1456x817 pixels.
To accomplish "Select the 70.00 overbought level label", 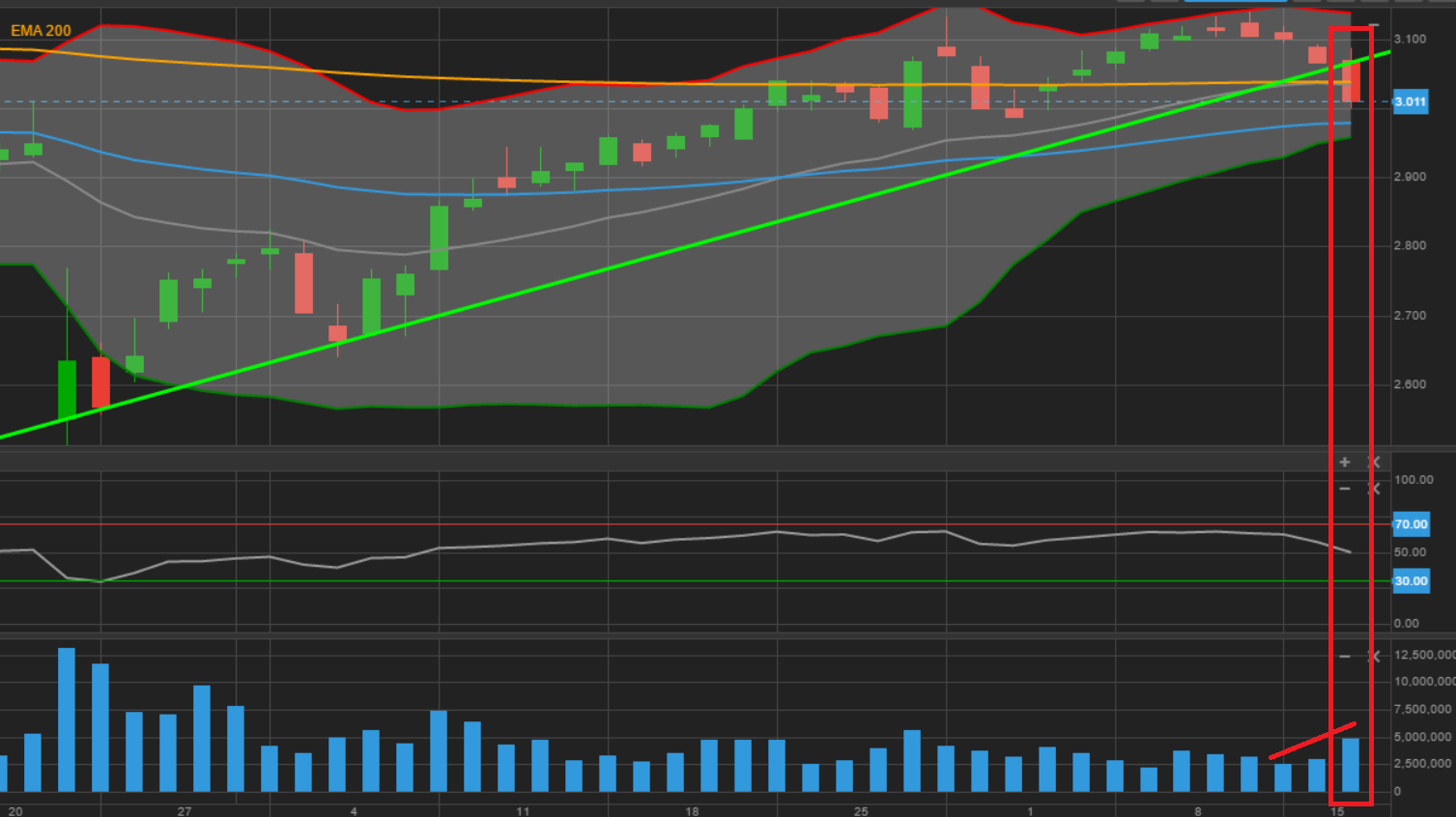I will [1411, 524].
